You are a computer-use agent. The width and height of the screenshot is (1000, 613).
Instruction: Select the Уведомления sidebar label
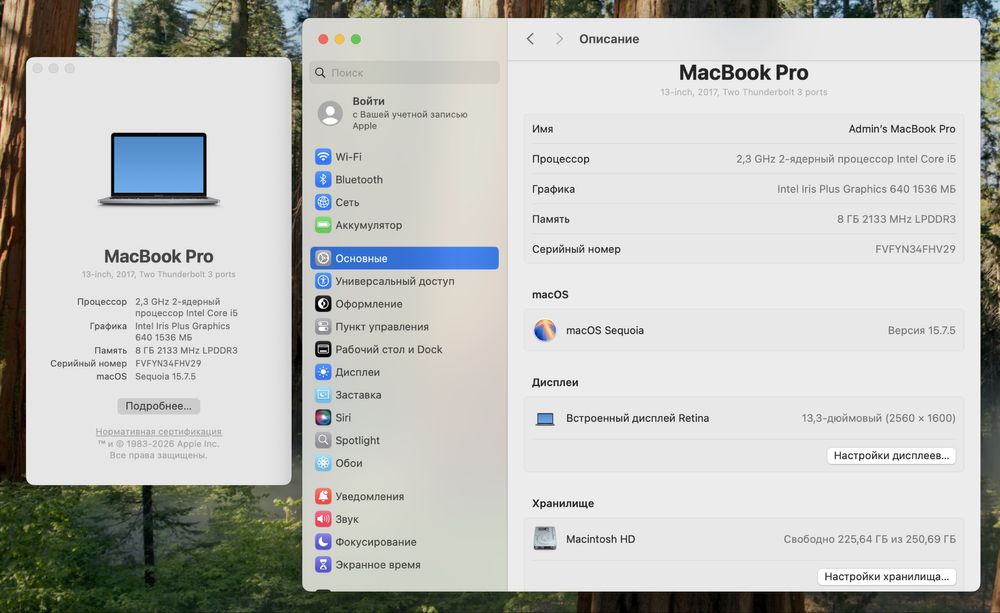370,496
